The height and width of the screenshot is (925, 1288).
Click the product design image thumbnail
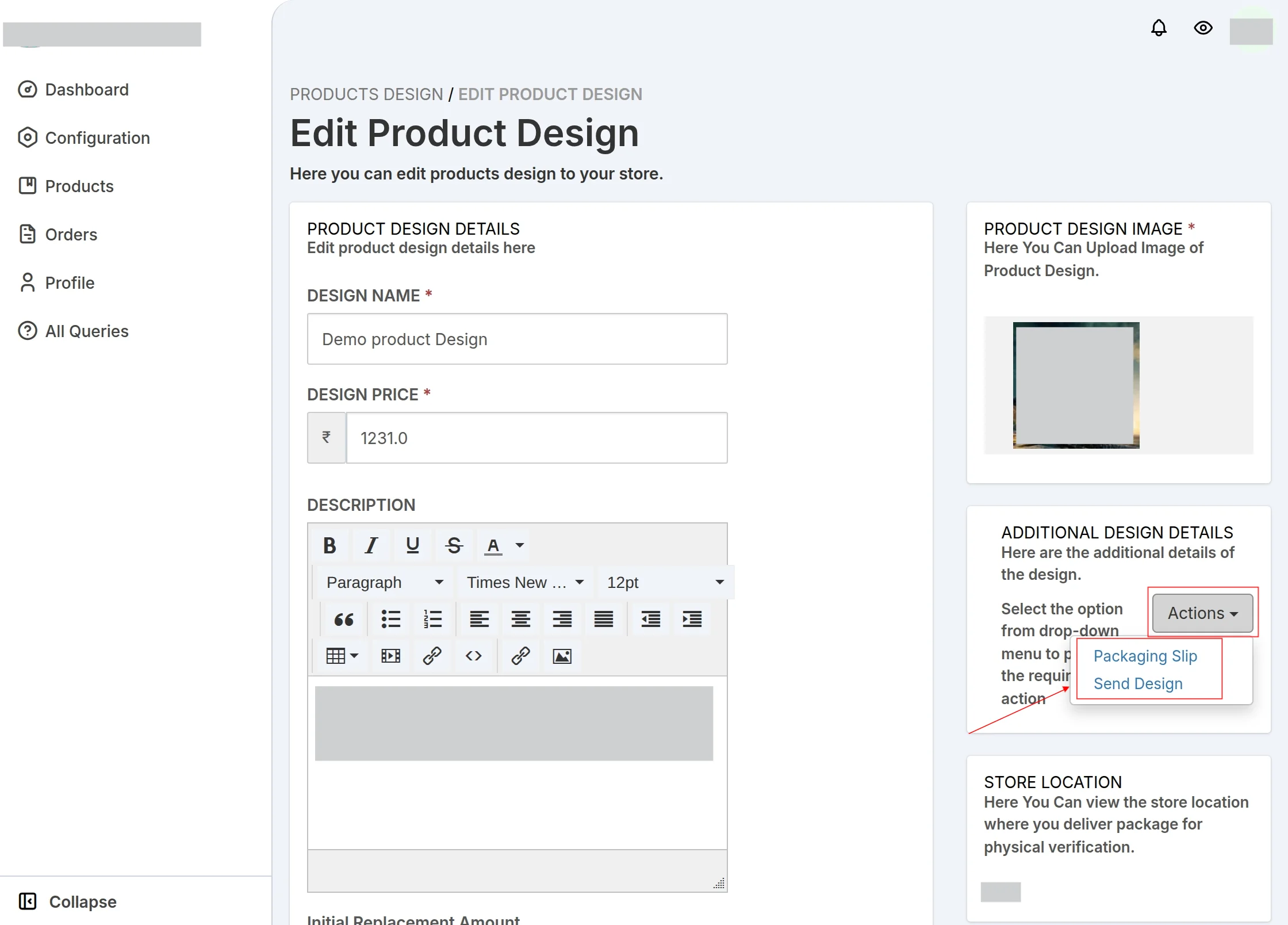pyautogui.click(x=1076, y=385)
